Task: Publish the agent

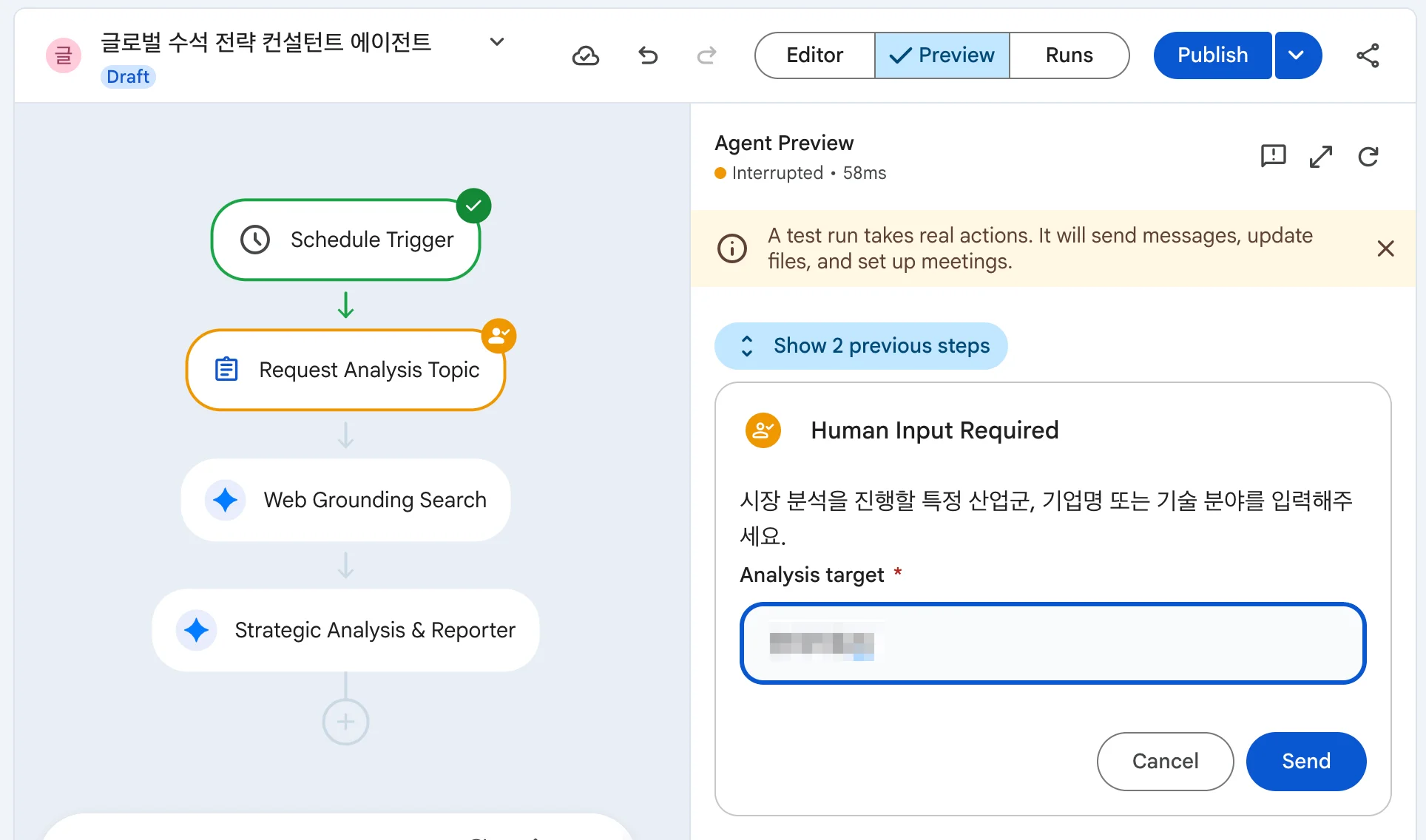Action: pos(1212,55)
